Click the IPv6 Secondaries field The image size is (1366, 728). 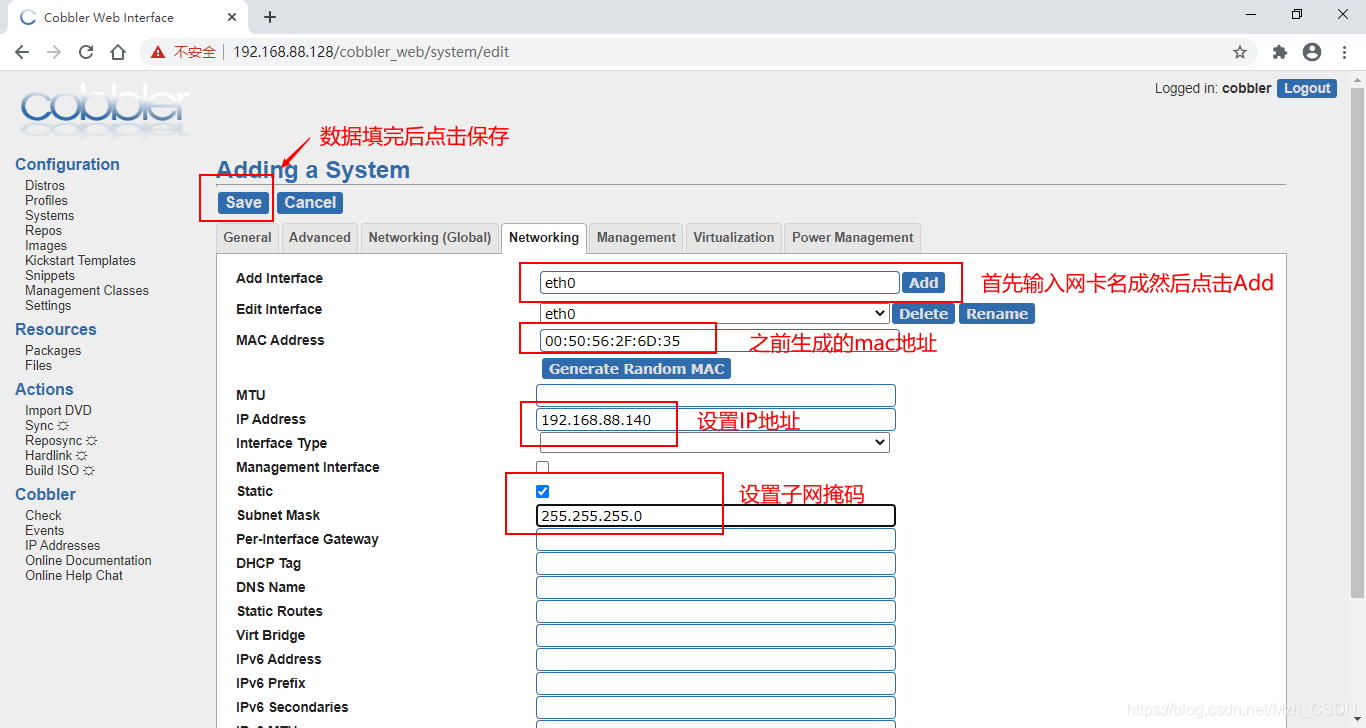716,707
